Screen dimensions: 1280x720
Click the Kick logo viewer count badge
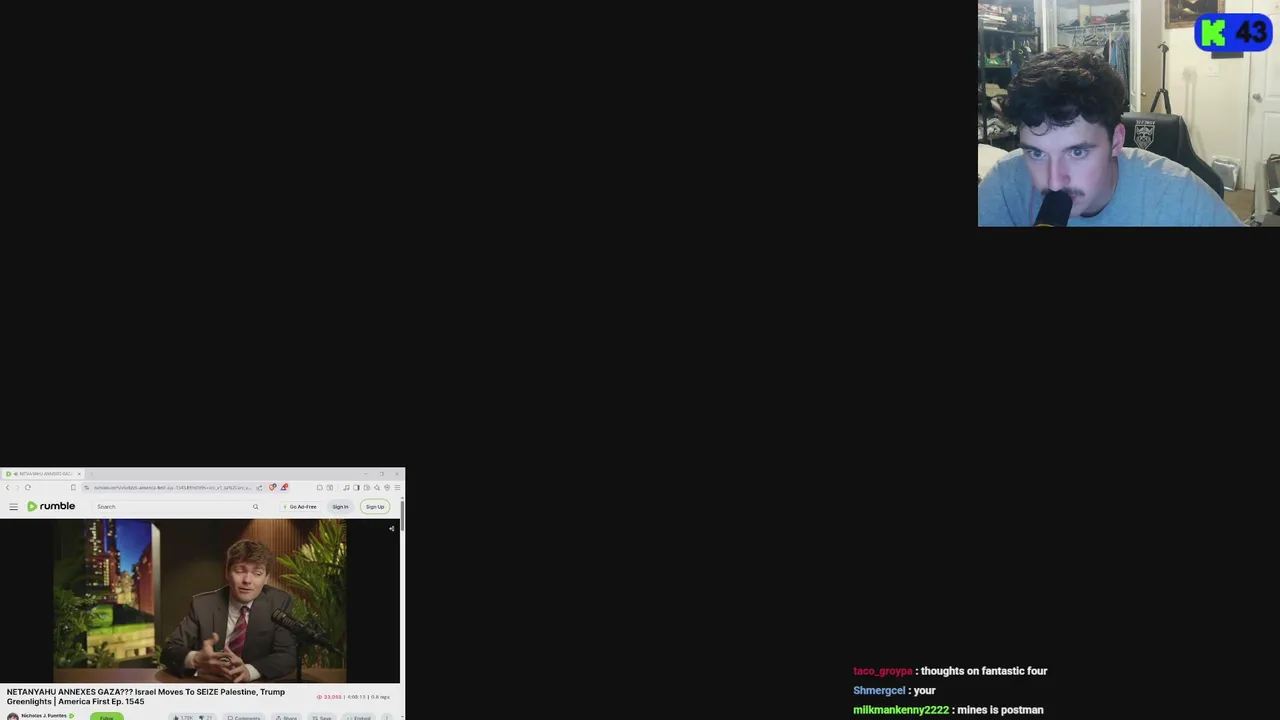(1233, 33)
